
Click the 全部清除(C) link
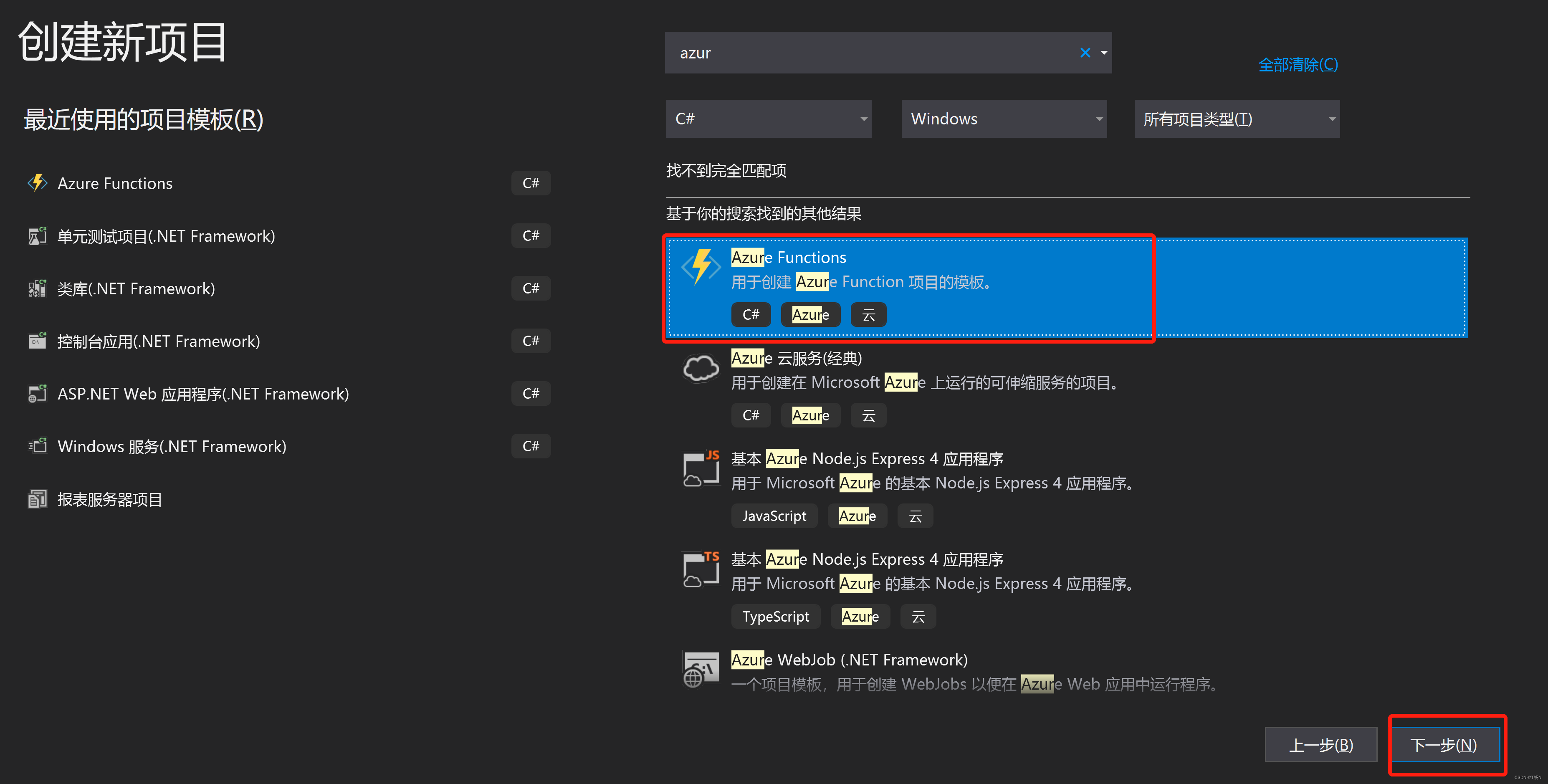point(1298,64)
